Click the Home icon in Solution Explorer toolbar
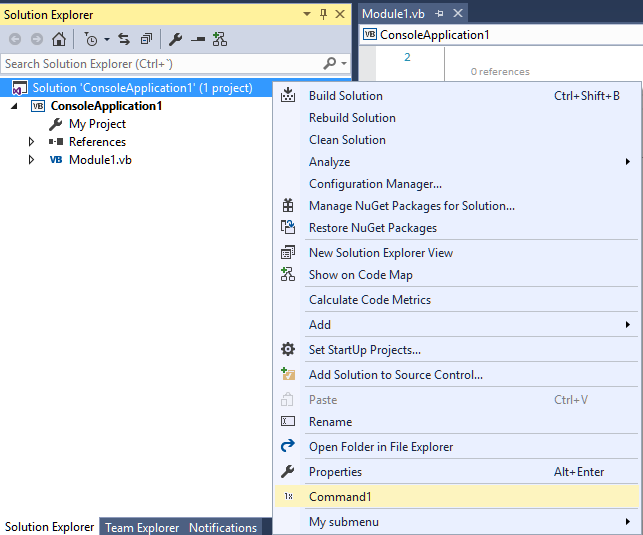Image resolution: width=643 pixels, height=535 pixels. [59, 39]
